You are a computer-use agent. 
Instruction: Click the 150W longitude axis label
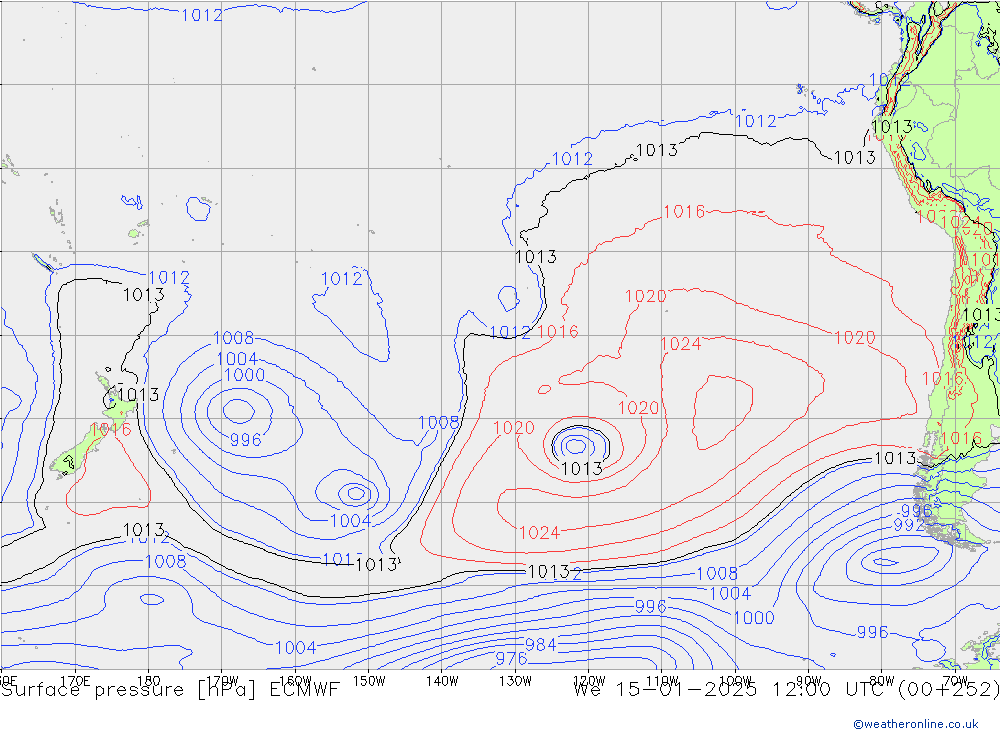(x=368, y=681)
